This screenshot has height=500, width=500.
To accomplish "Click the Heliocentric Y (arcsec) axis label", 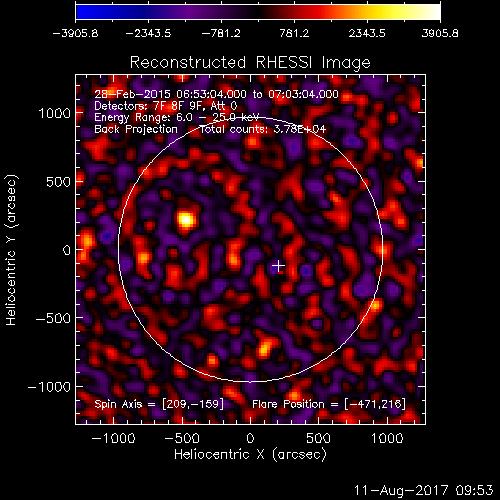I will tap(11, 250).
